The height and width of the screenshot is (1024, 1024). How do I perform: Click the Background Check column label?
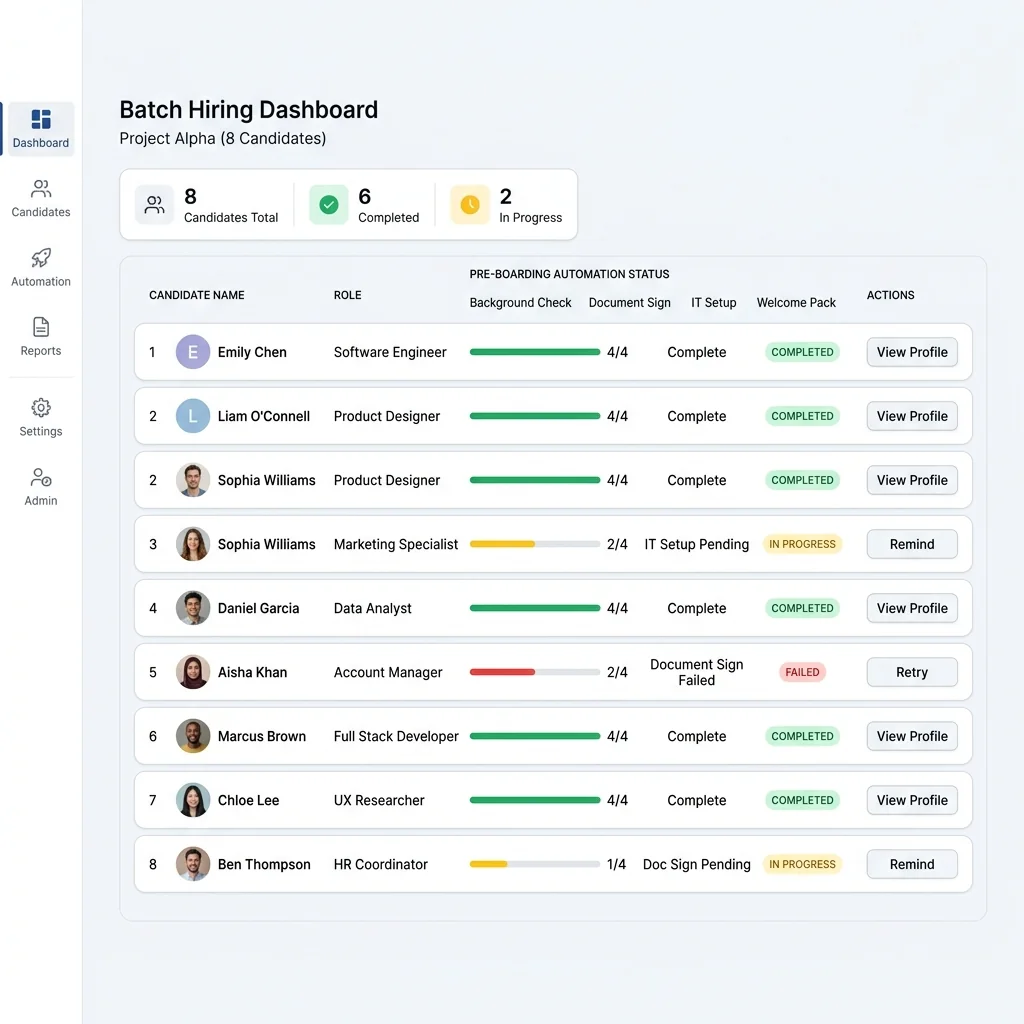pyautogui.click(x=520, y=302)
